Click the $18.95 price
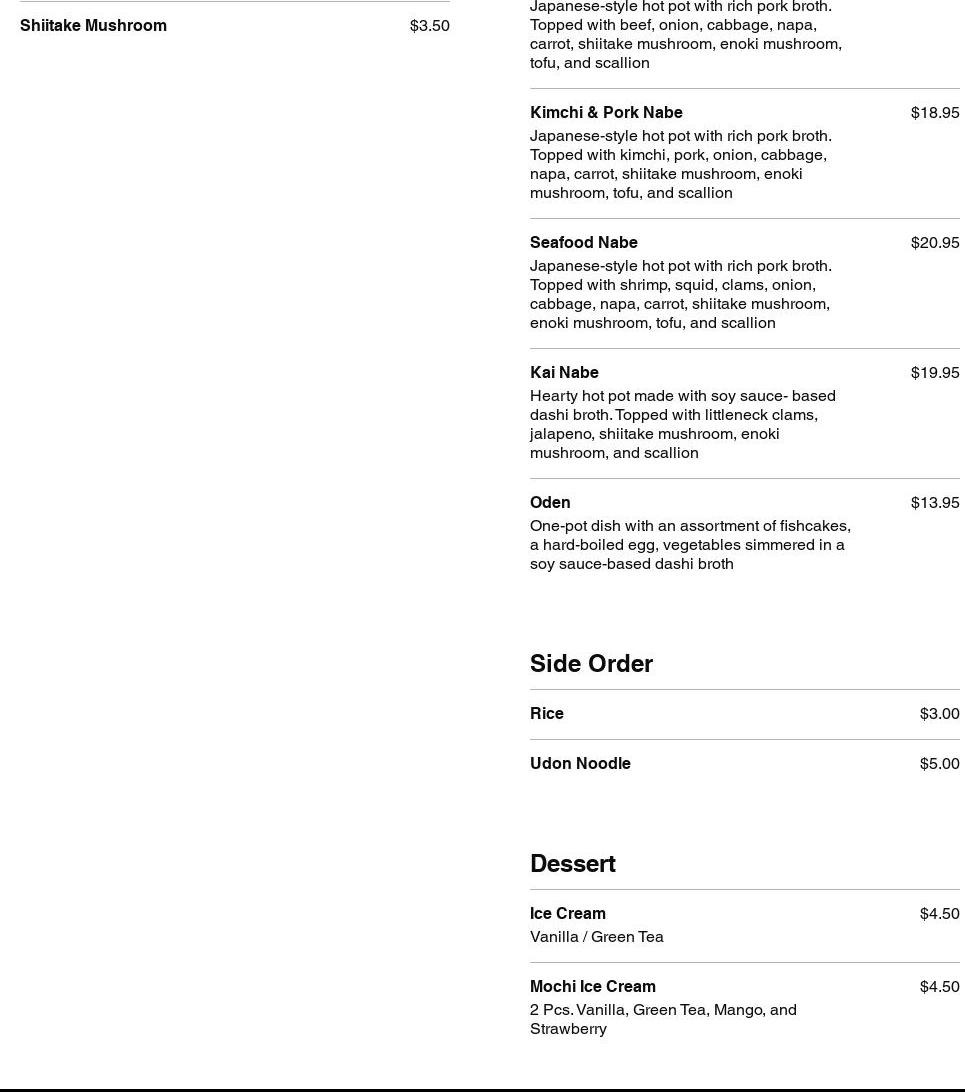Screen dimensions: 965x1092 point(934,112)
